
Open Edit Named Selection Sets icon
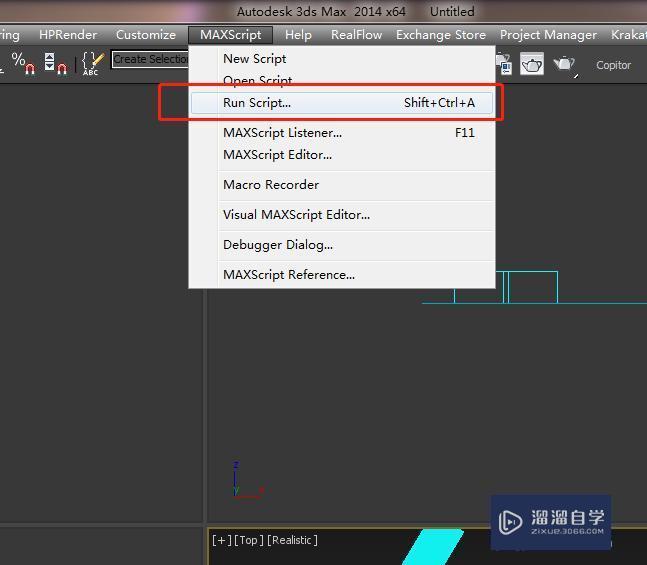pyautogui.click(x=93, y=63)
